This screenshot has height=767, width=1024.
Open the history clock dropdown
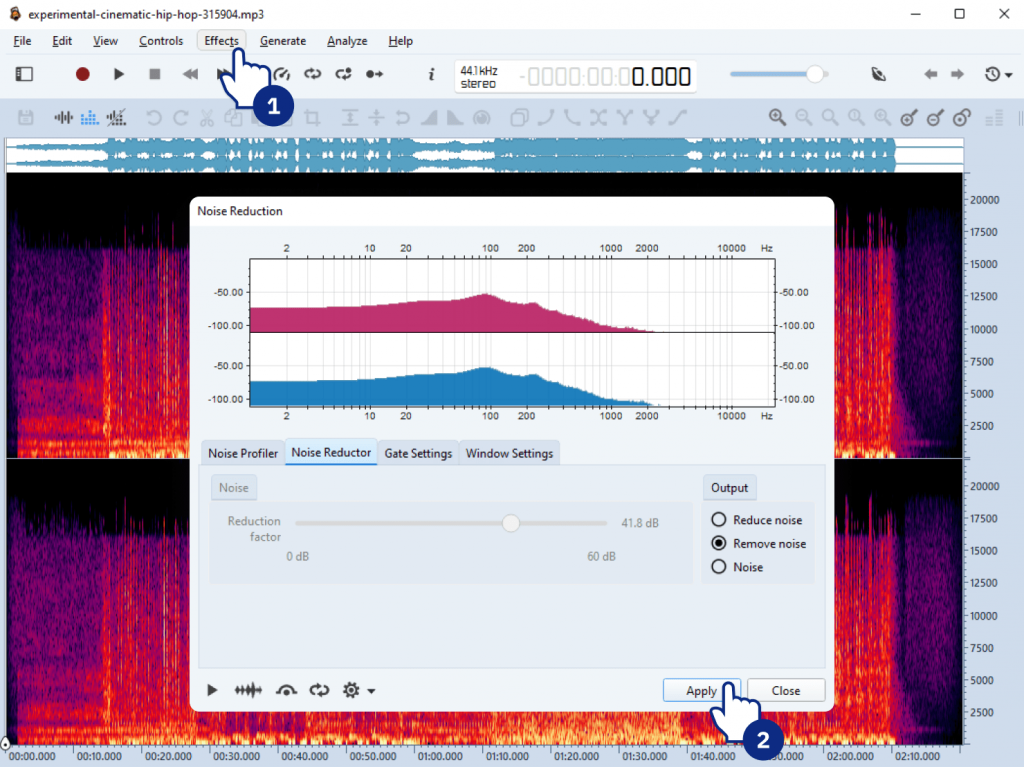point(998,74)
